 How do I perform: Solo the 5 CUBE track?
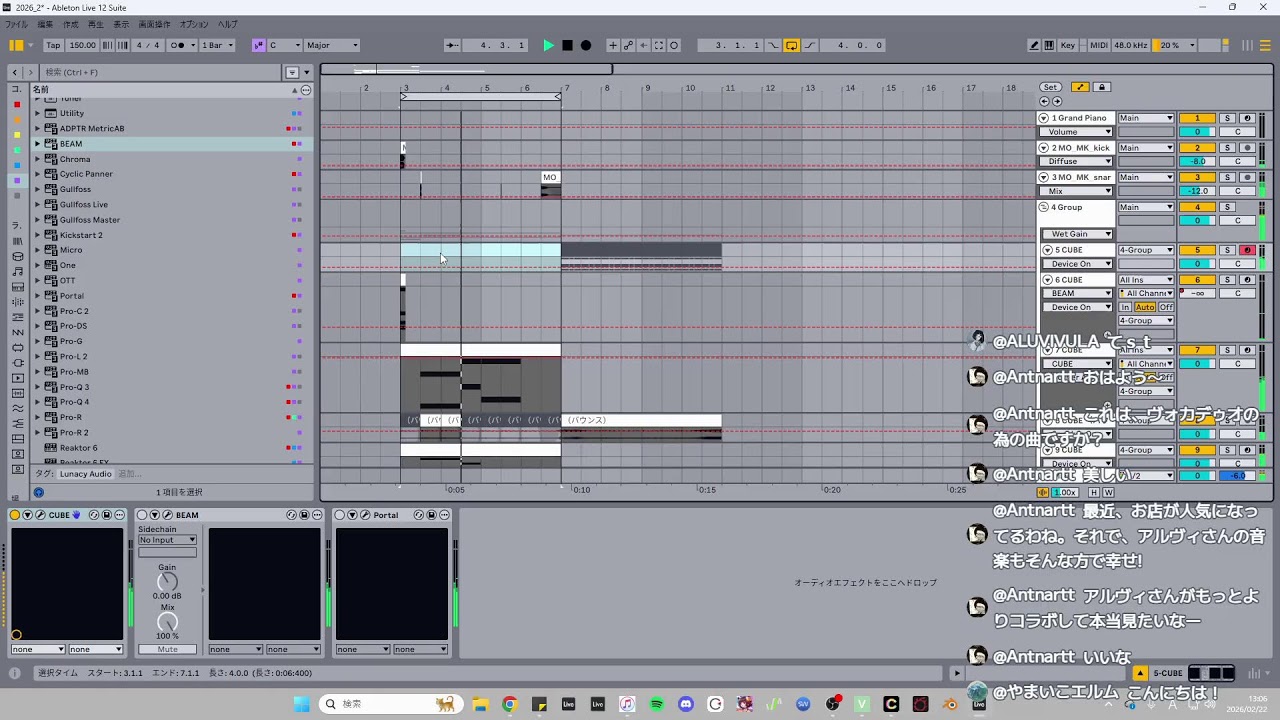coord(1228,250)
